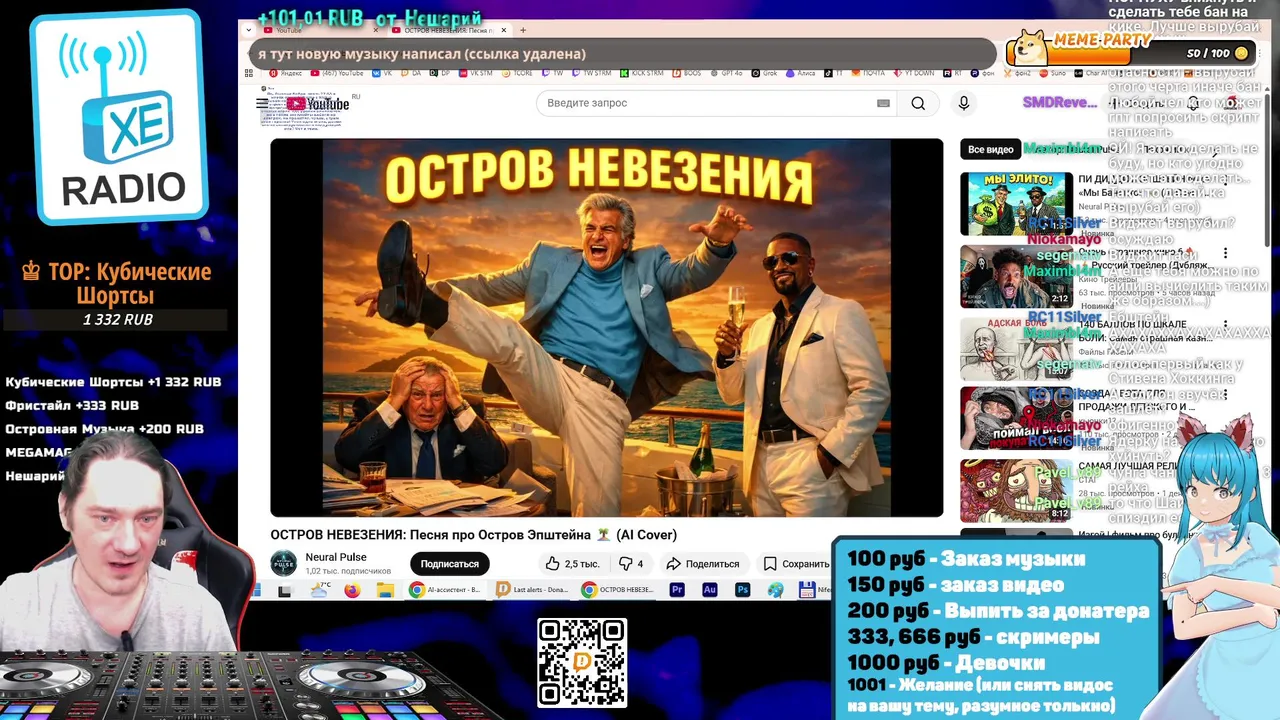
Task: Open the Paint palette icon in taskbar
Action: point(776,590)
